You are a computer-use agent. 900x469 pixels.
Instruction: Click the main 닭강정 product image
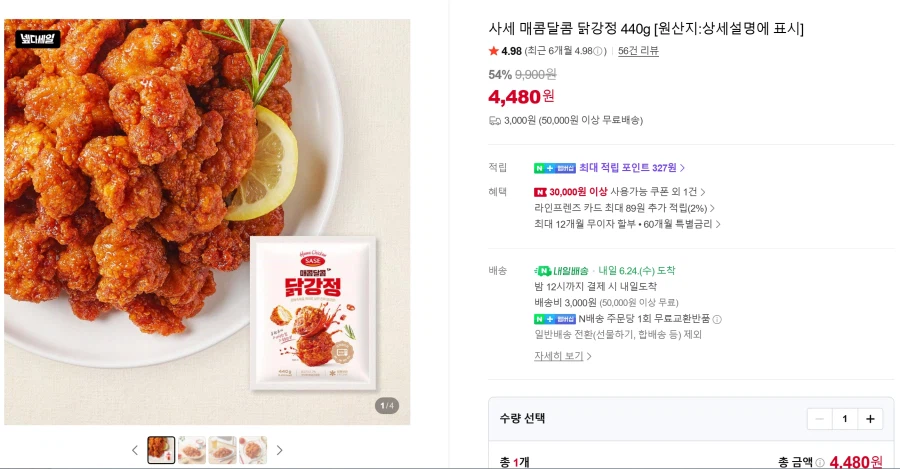coord(207,222)
